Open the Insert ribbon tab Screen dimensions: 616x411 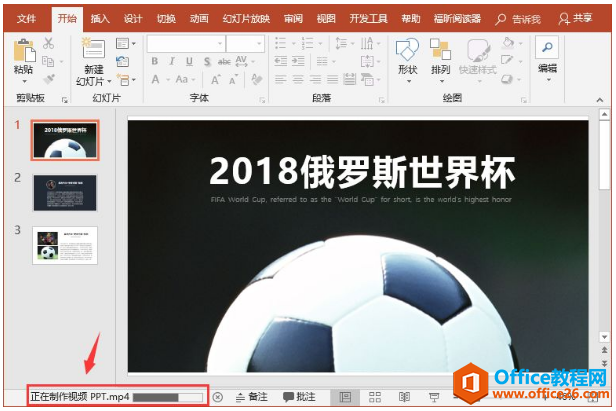[x=100, y=18]
